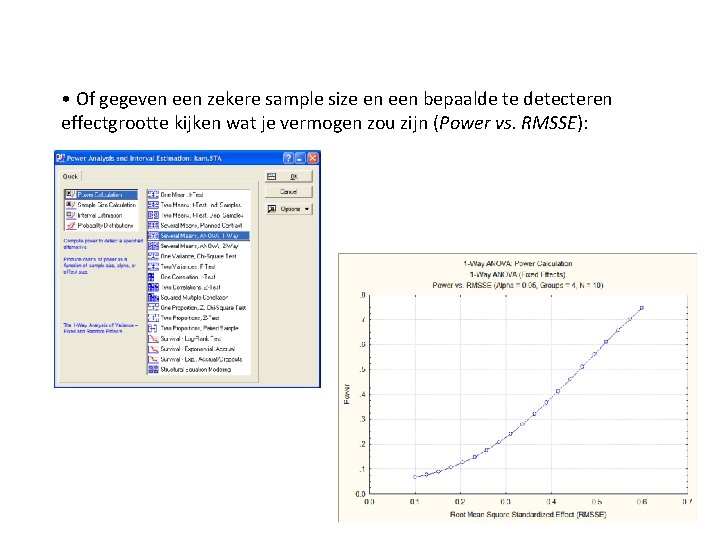Switch to the Quick tab
Screen dimensions: 720x540
click(70, 176)
